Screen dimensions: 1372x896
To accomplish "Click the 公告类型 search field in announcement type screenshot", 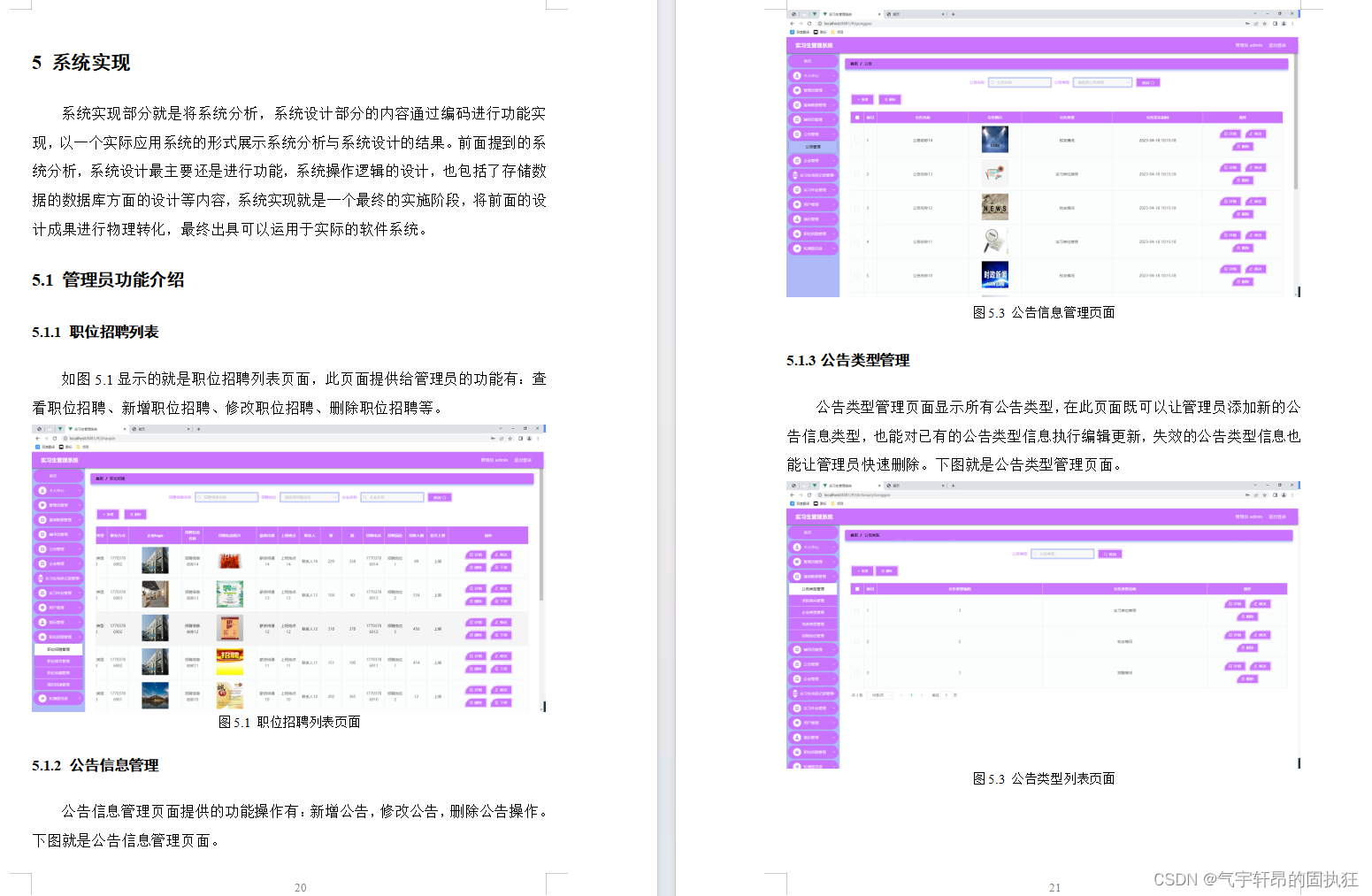I will pyautogui.click(x=1062, y=554).
